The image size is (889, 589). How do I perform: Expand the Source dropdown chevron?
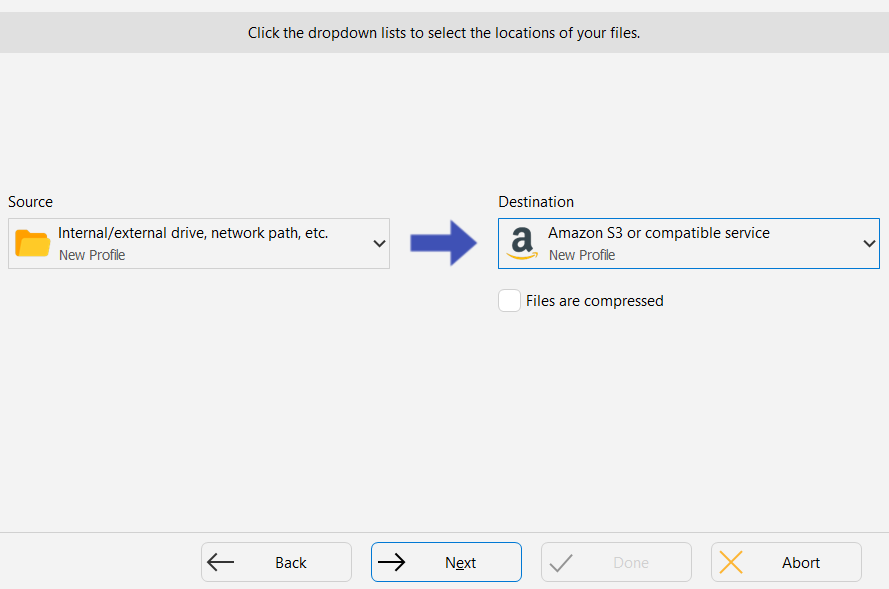tap(379, 244)
